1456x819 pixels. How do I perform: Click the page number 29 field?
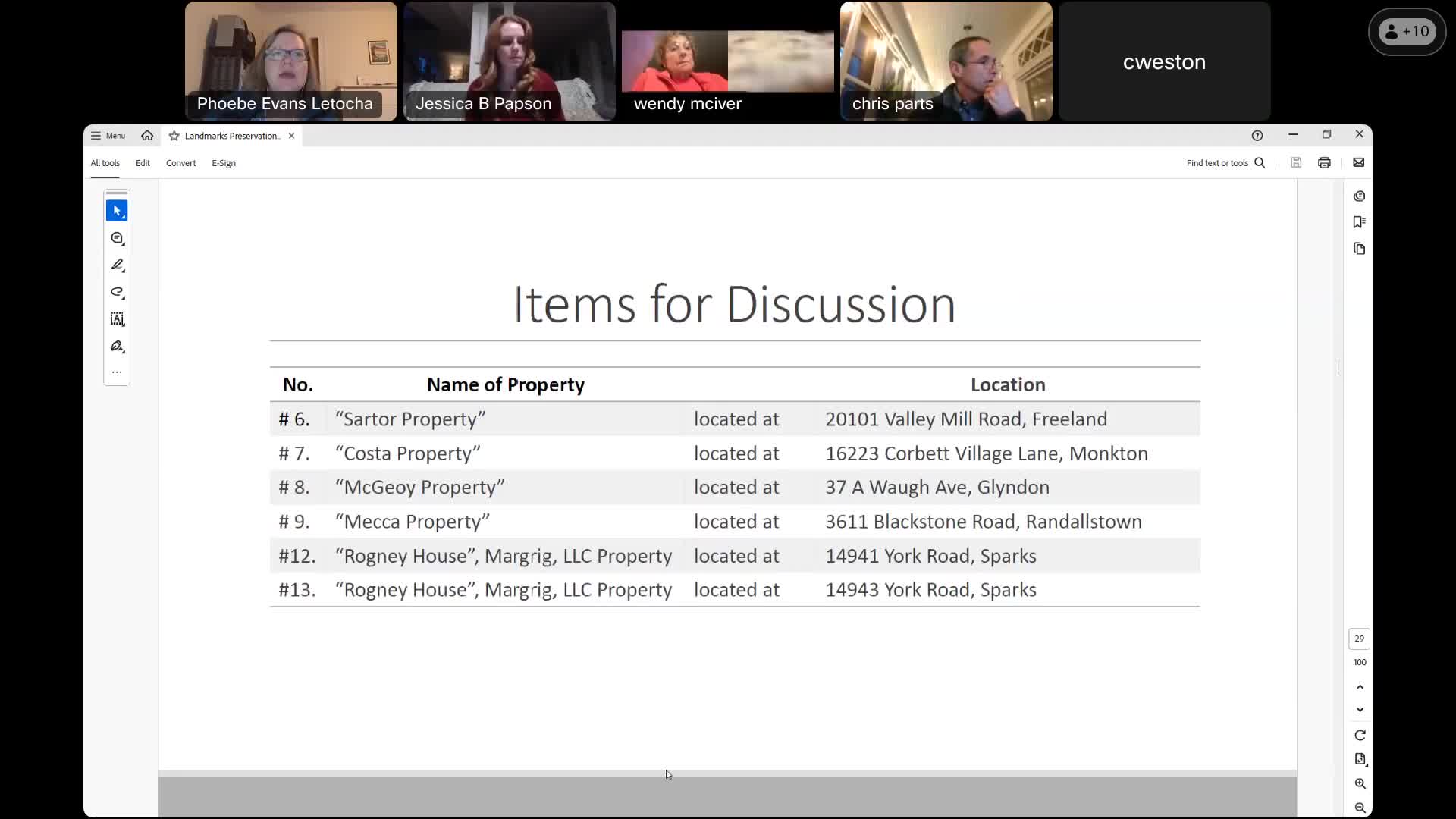[x=1359, y=639]
